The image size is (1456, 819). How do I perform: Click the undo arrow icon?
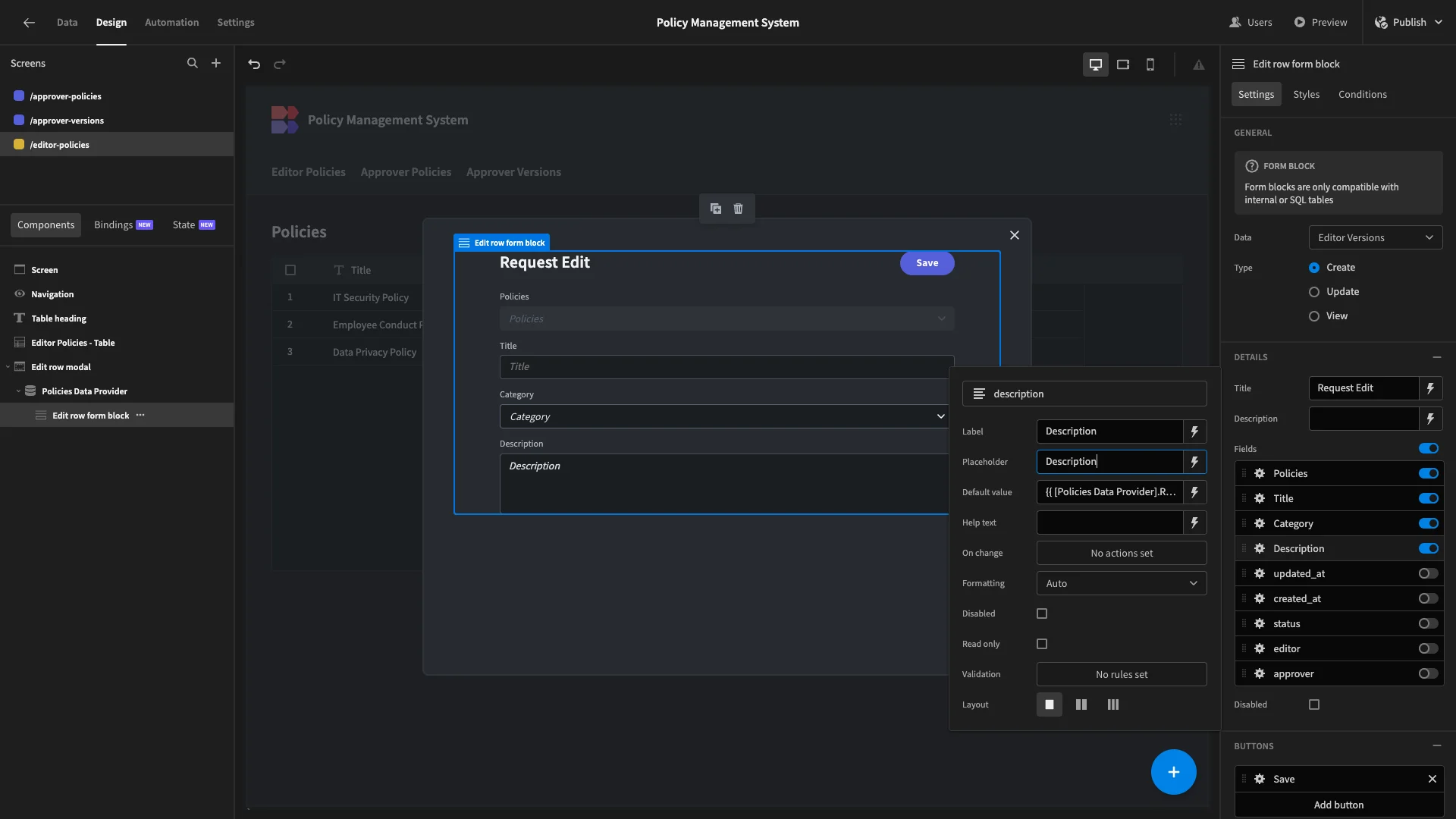[254, 64]
